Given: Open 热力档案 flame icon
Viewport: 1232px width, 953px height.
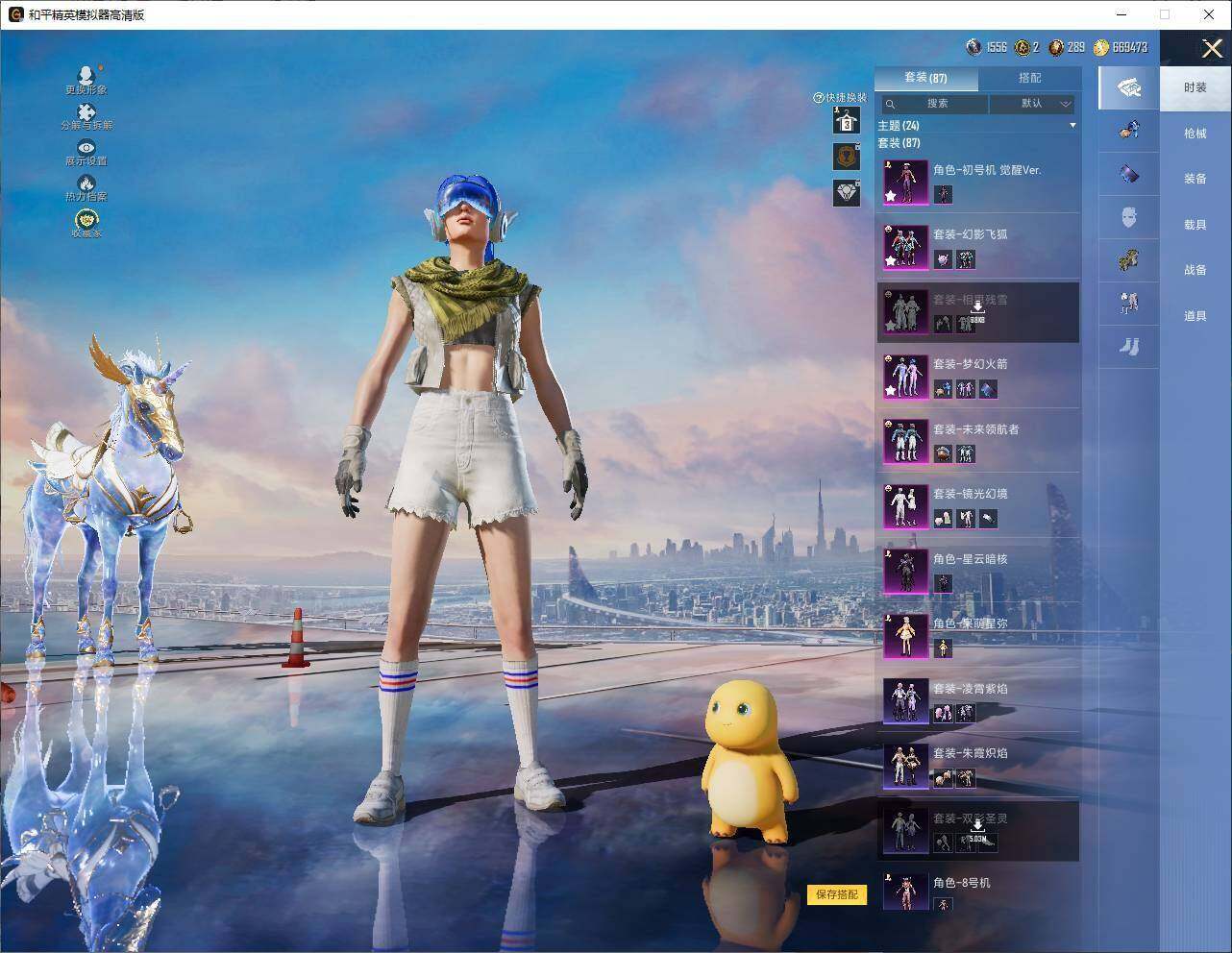Looking at the screenshot, I should click(86, 183).
